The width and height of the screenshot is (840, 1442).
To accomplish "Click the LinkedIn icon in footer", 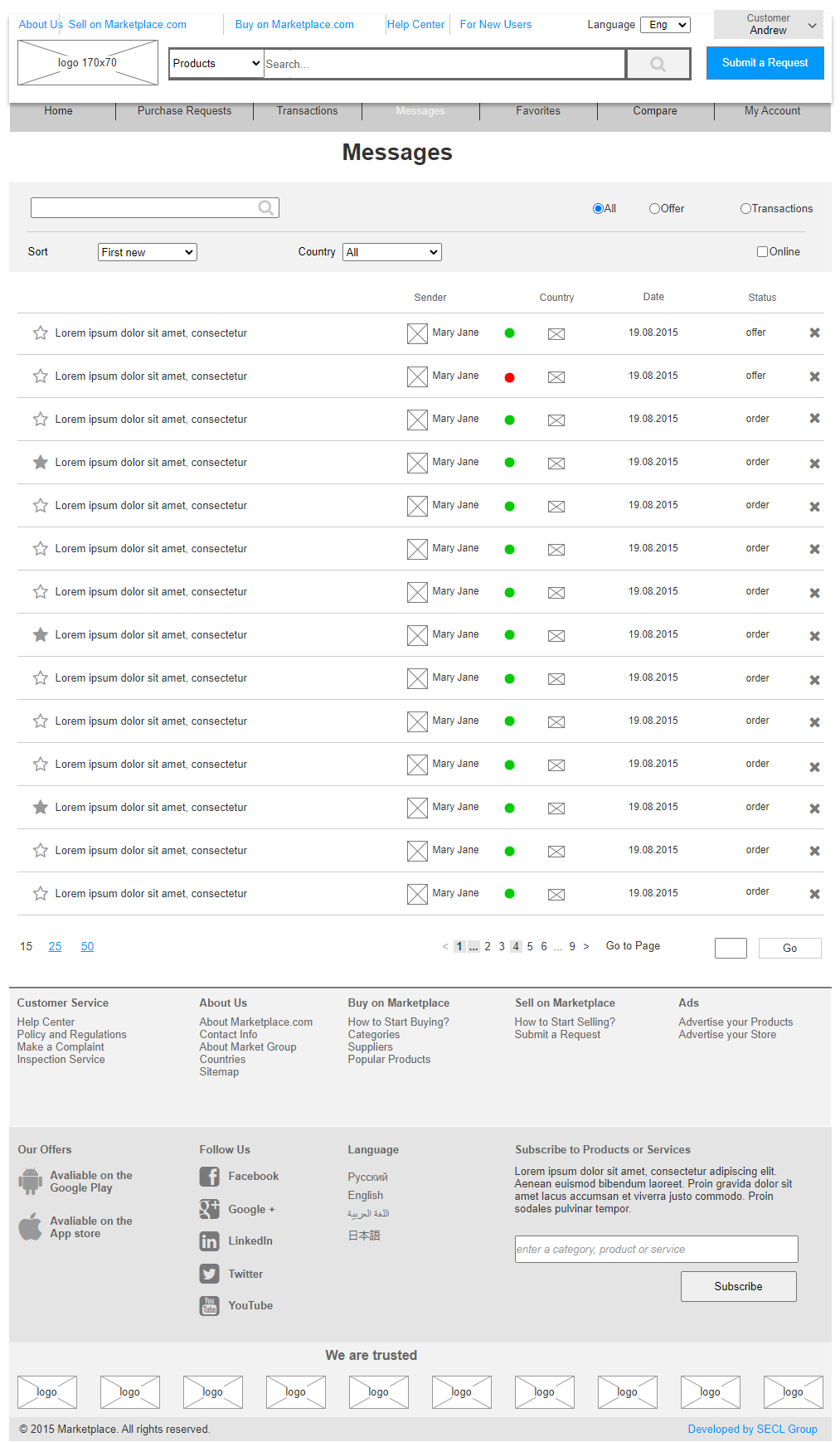I will pos(209,1241).
